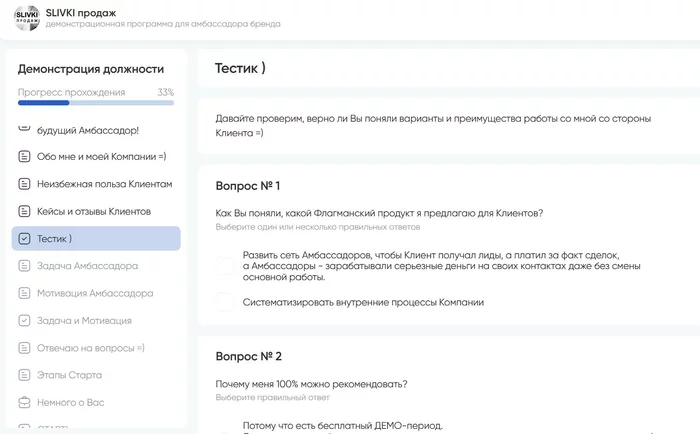Click the Демонстрация должности sidebar heading

(91, 69)
